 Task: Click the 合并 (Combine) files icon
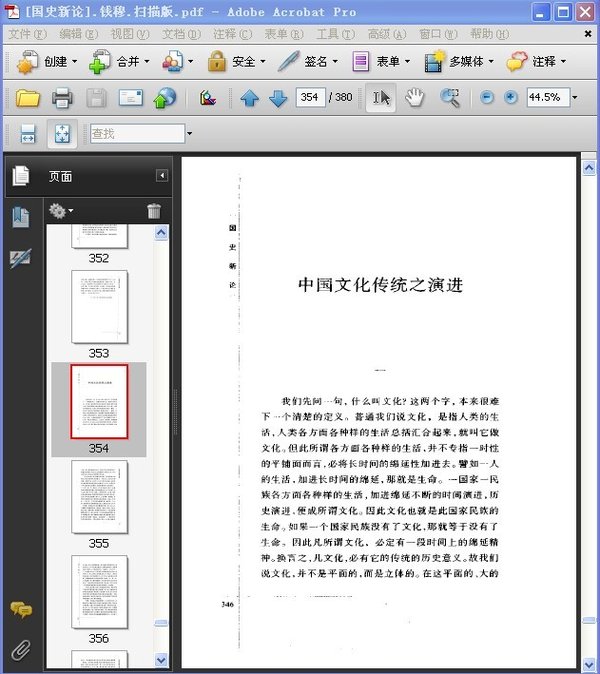tap(100, 62)
